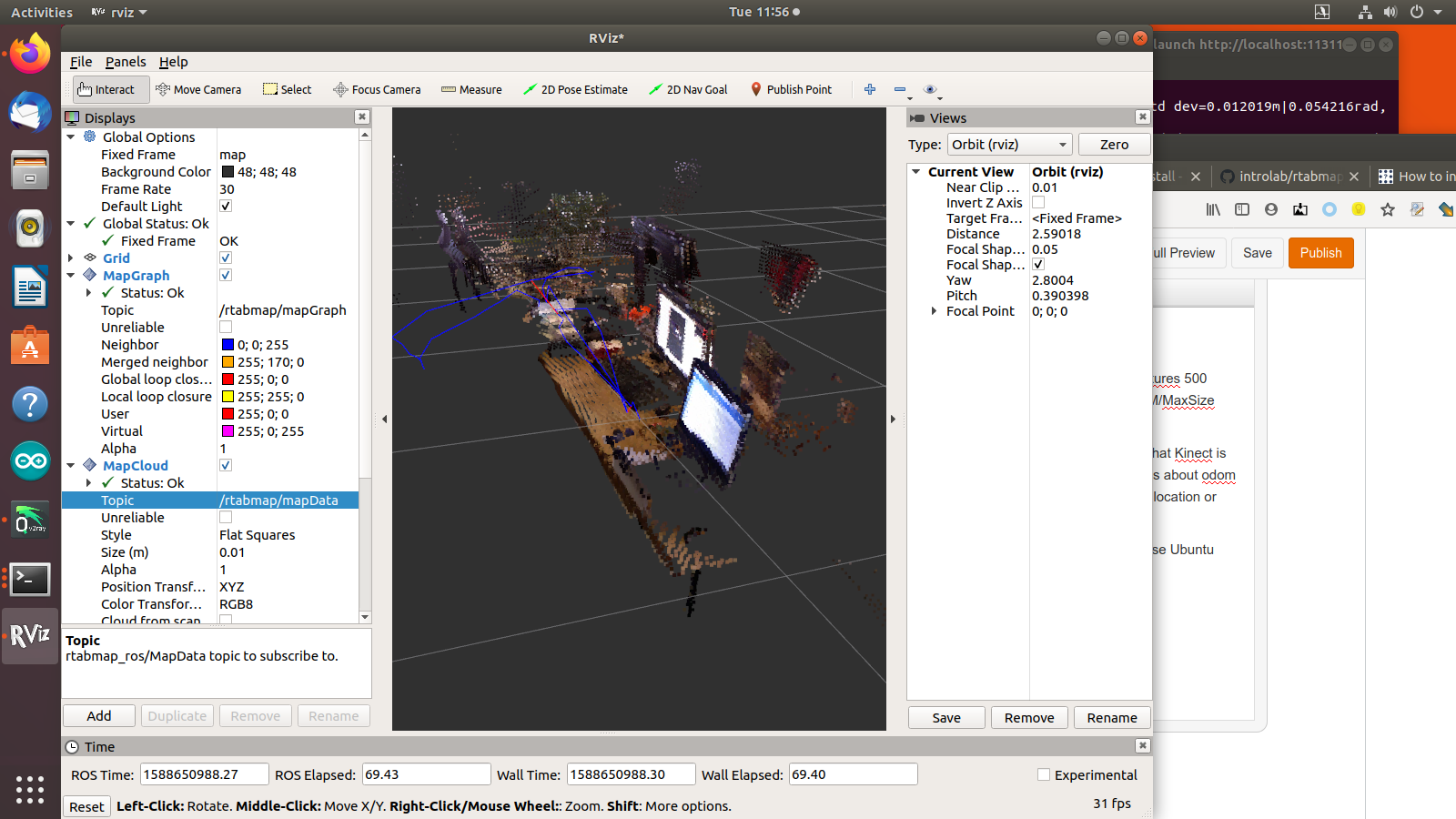Disable the MapGraph display checkbox

(225, 275)
